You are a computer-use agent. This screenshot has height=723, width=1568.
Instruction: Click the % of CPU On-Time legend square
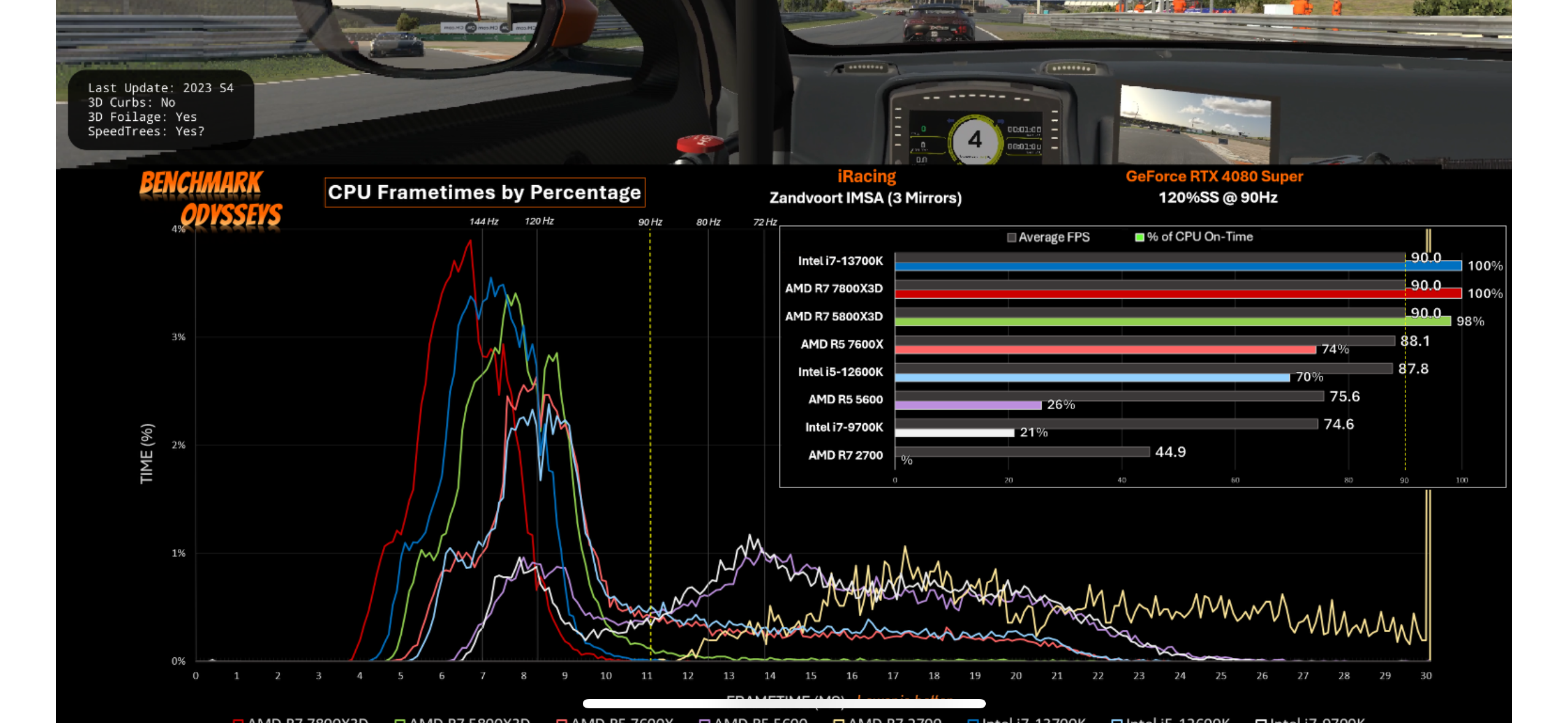[1139, 237]
